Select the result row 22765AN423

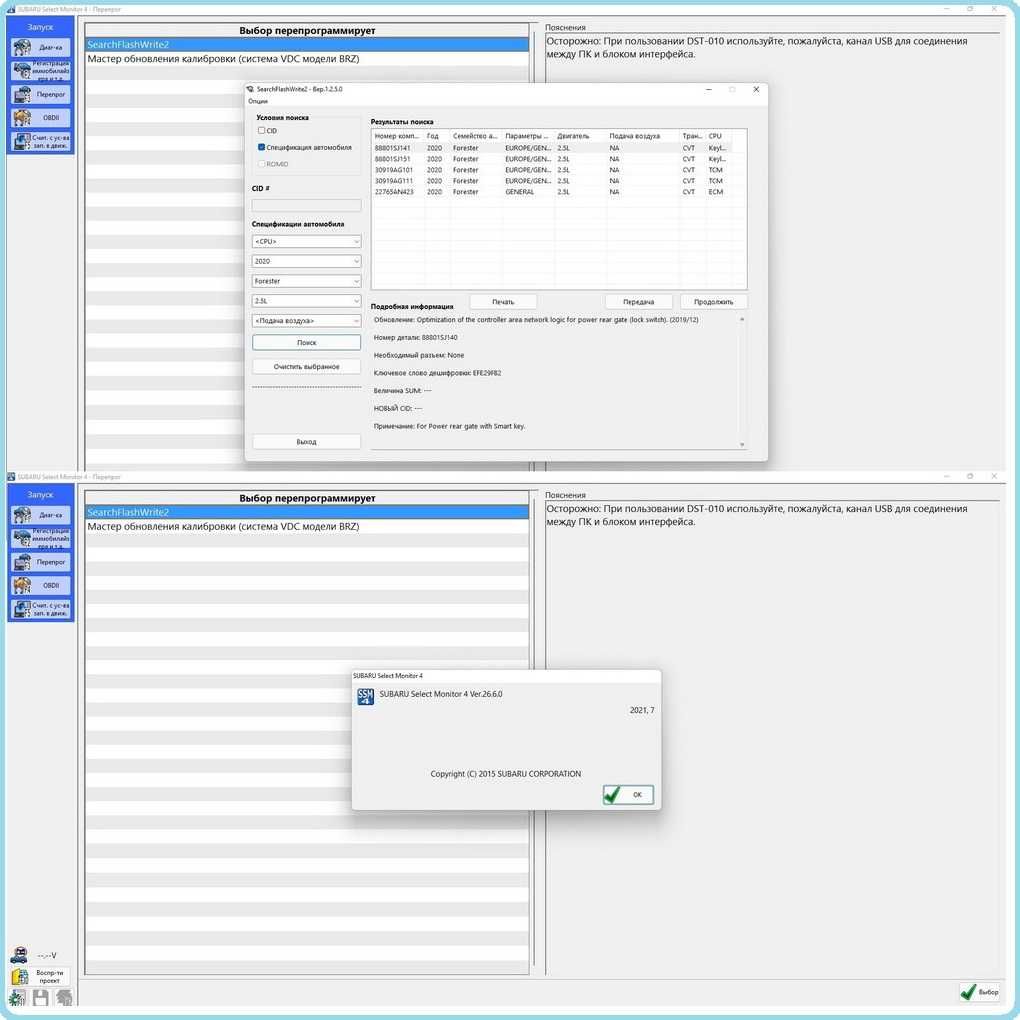point(559,192)
